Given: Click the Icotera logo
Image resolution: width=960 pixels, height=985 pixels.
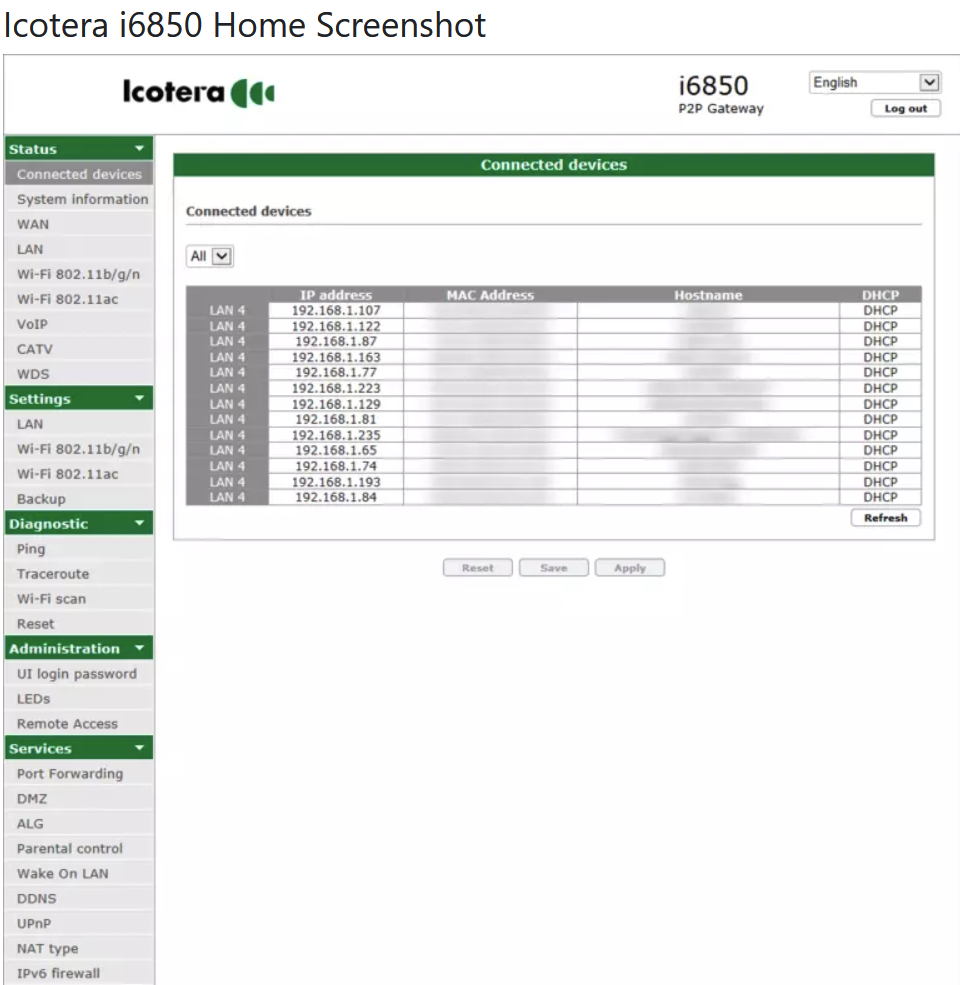Looking at the screenshot, I should point(199,92).
